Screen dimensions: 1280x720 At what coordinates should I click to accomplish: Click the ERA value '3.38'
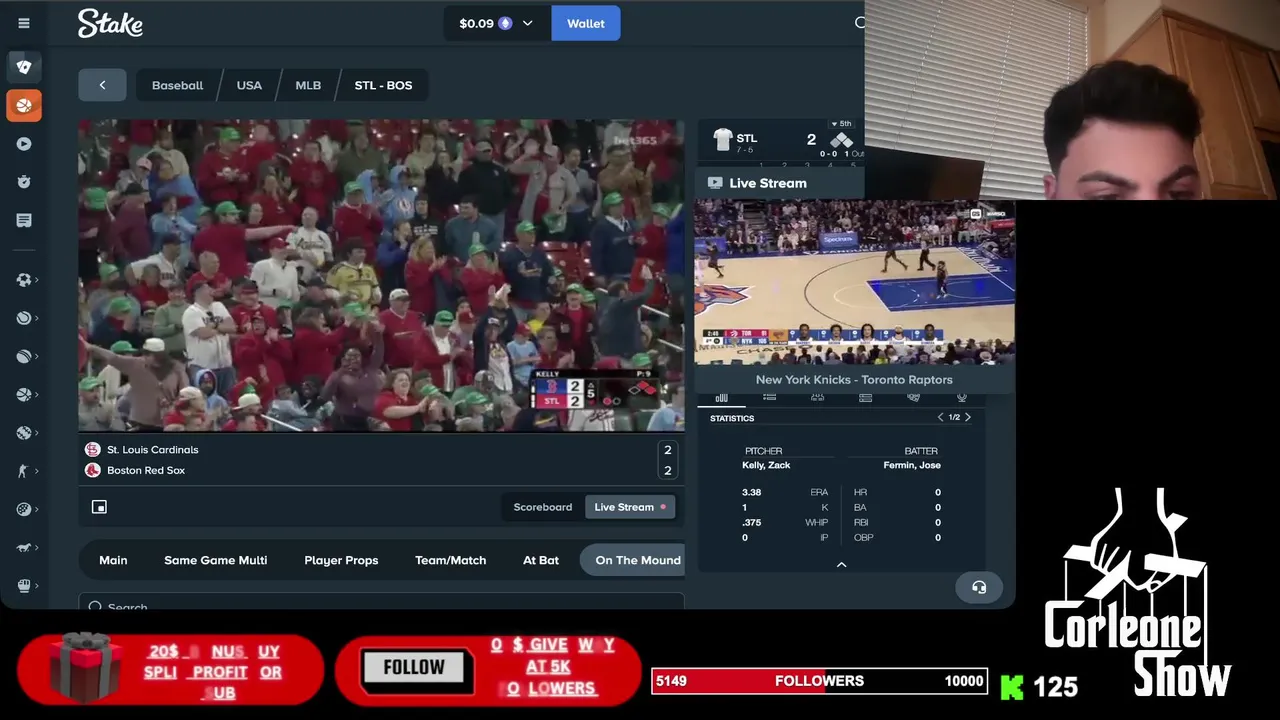(751, 492)
